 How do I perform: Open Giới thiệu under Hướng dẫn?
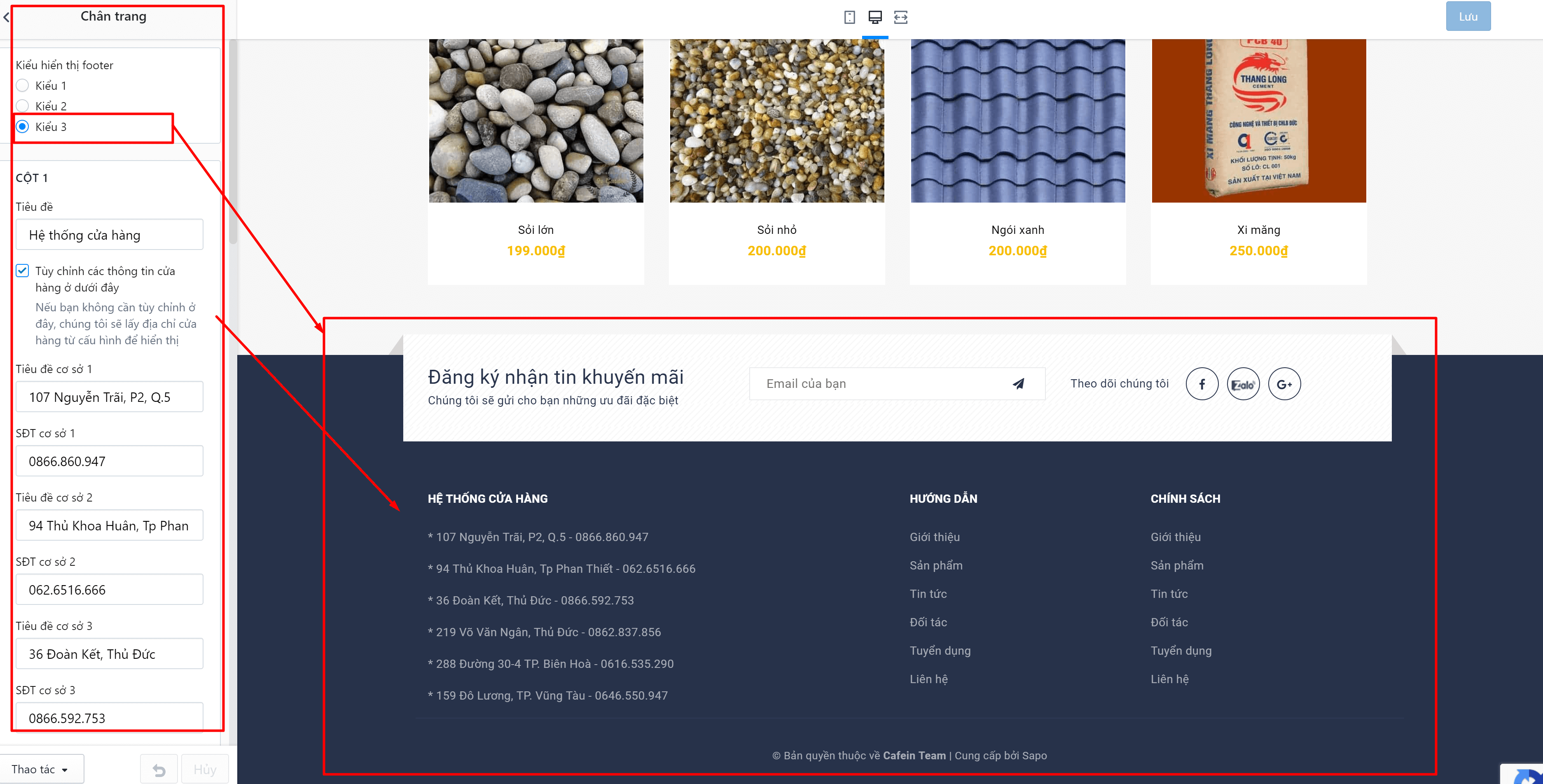pyautogui.click(x=935, y=537)
